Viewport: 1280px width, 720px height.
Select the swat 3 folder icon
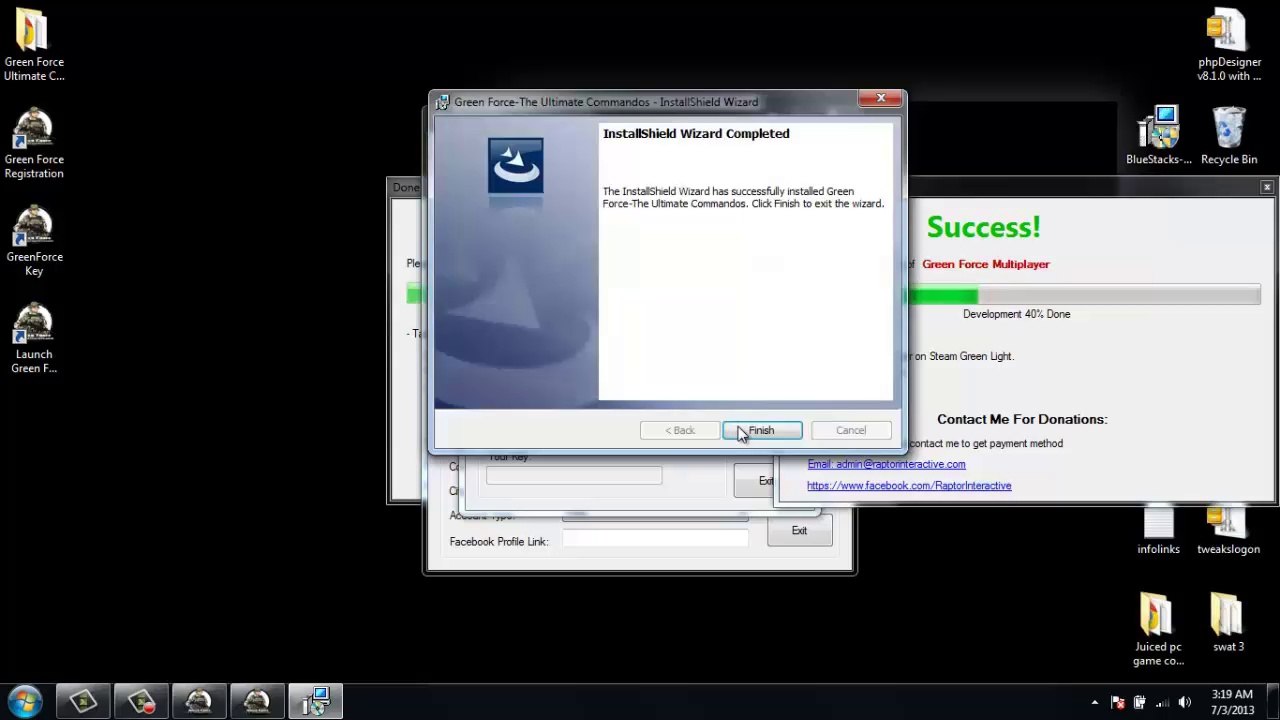click(1228, 623)
